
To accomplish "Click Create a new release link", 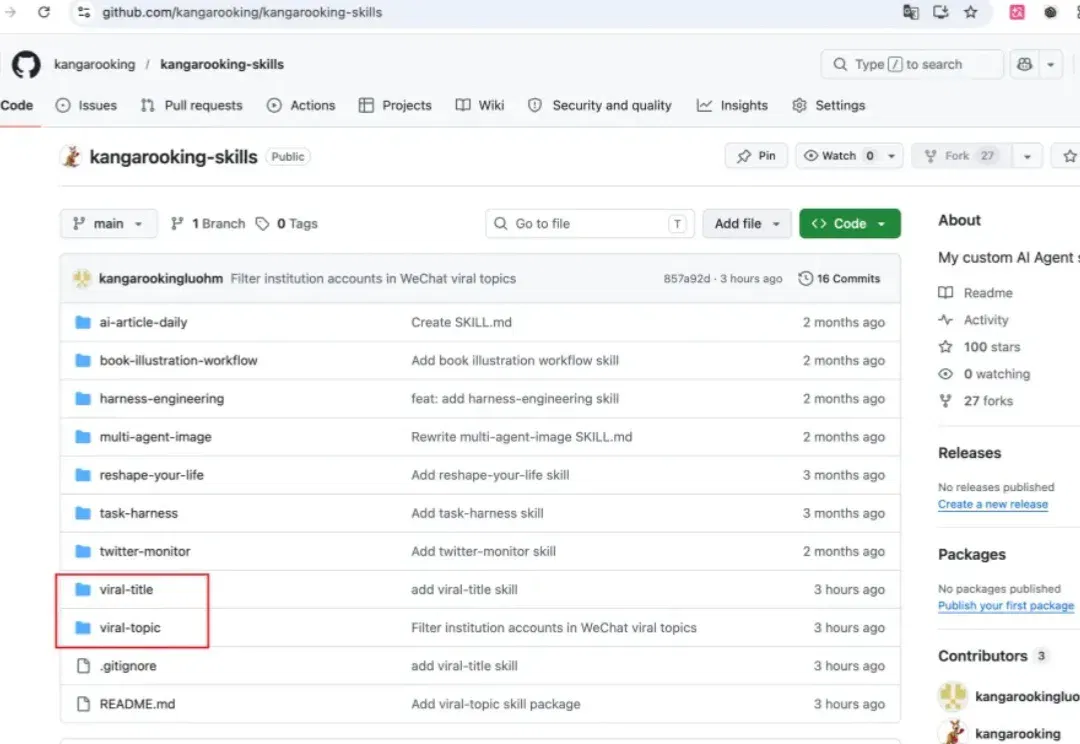I will [x=993, y=504].
